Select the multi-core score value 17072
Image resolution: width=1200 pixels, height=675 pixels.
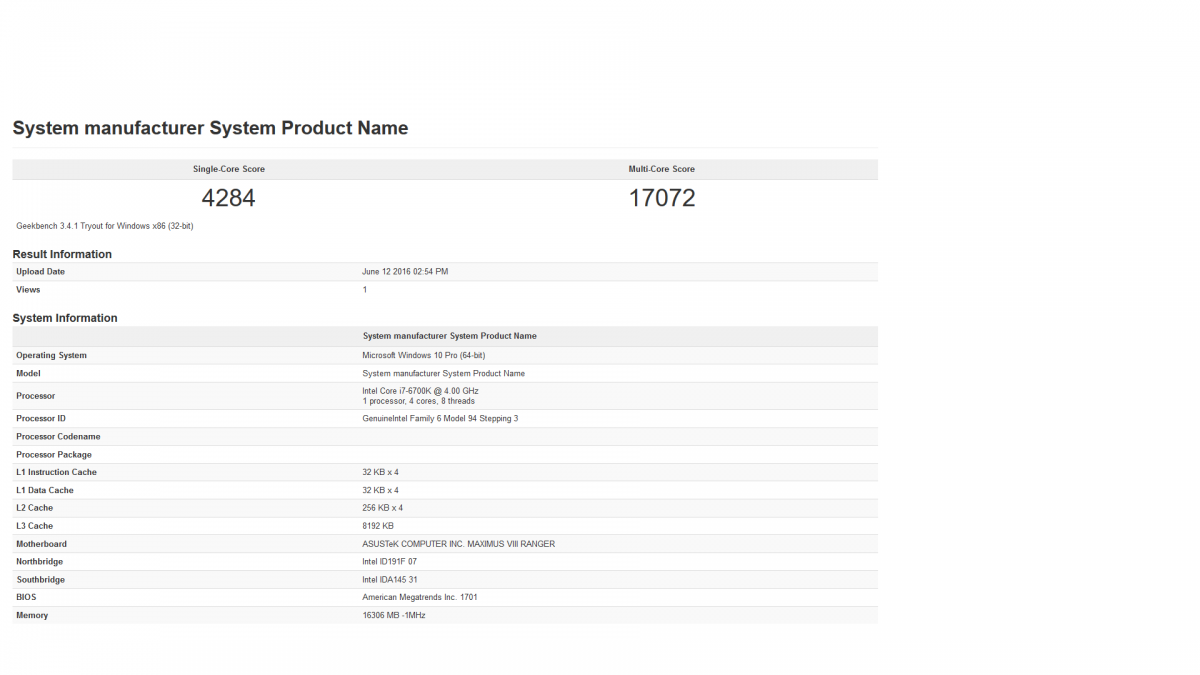662,198
